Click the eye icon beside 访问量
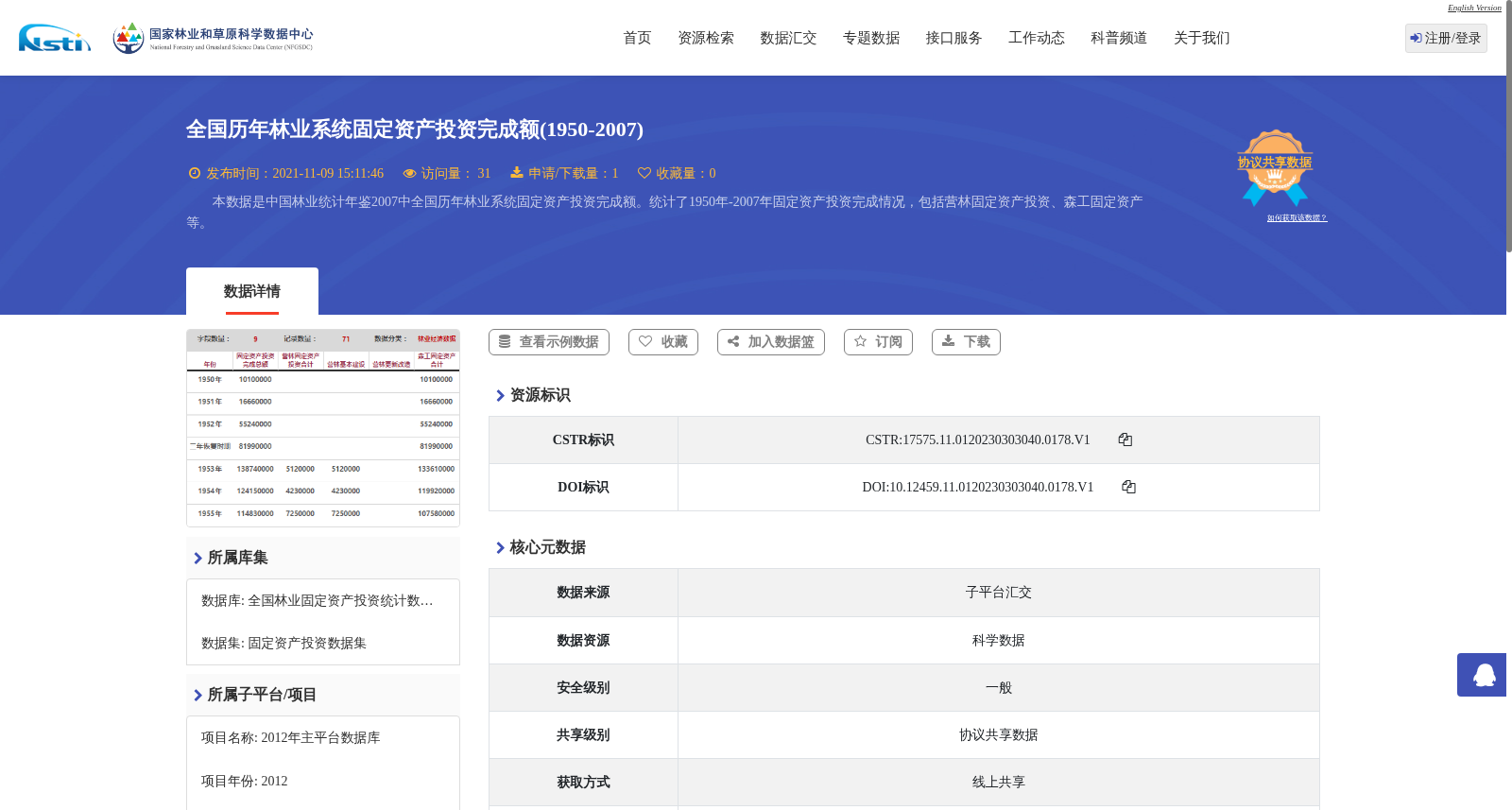 (409, 173)
